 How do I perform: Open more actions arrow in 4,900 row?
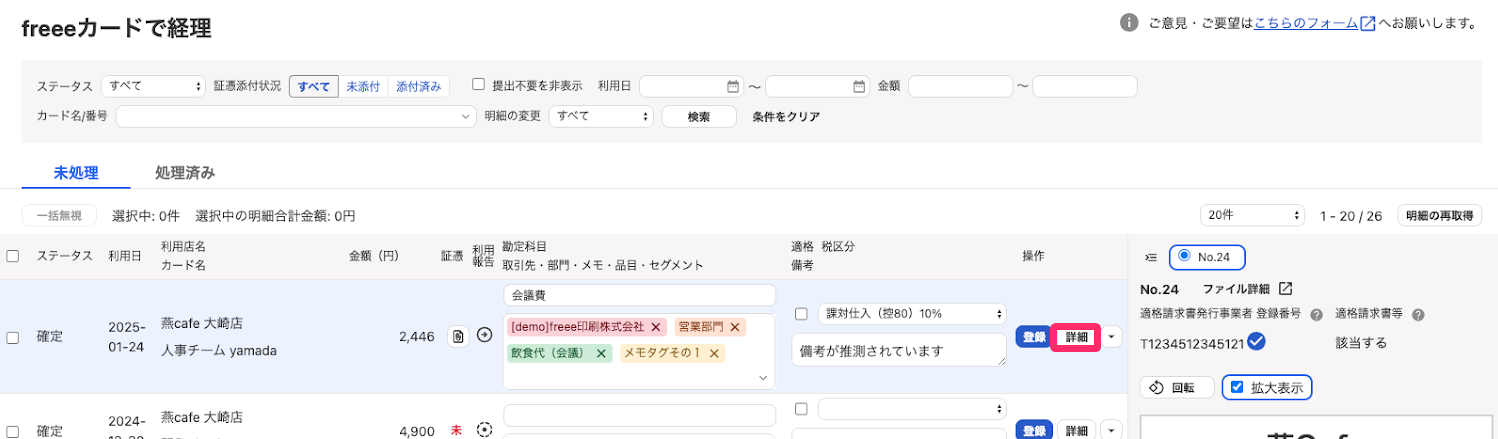(x=1112, y=431)
